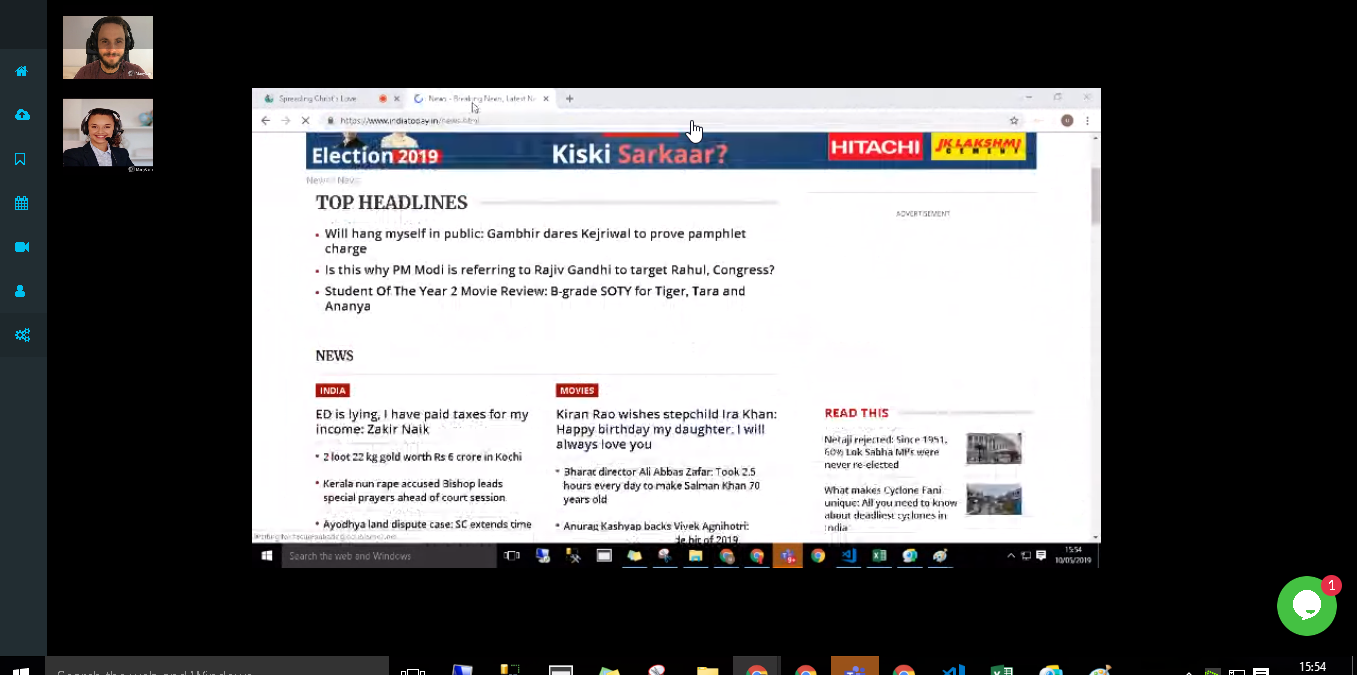The image size is (1357, 675).
Task: Open Ayodhya land dispute case story
Action: click(x=427, y=524)
